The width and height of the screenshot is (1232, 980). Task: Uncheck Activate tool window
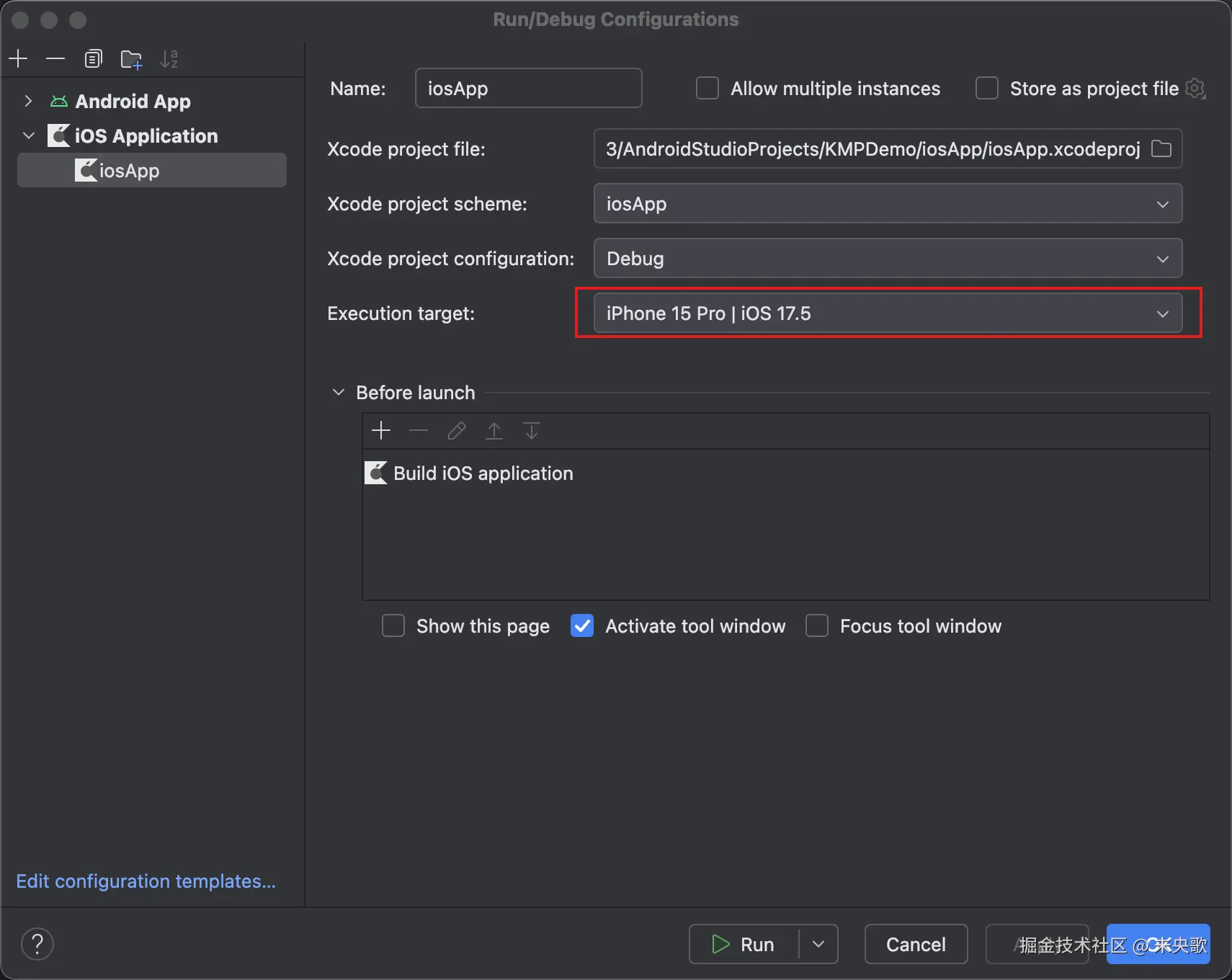coord(582,626)
